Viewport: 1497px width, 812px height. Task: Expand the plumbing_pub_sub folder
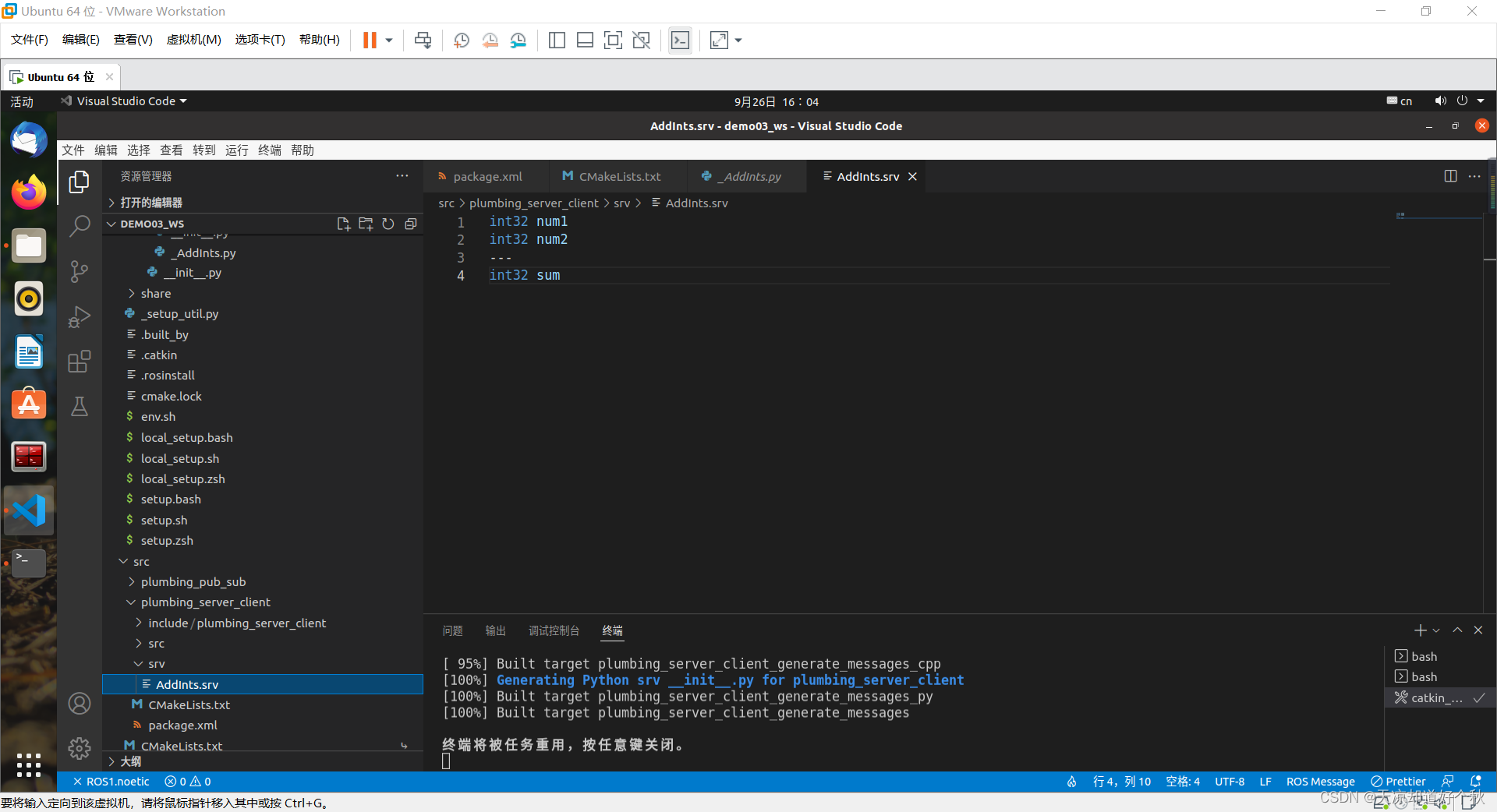click(193, 582)
